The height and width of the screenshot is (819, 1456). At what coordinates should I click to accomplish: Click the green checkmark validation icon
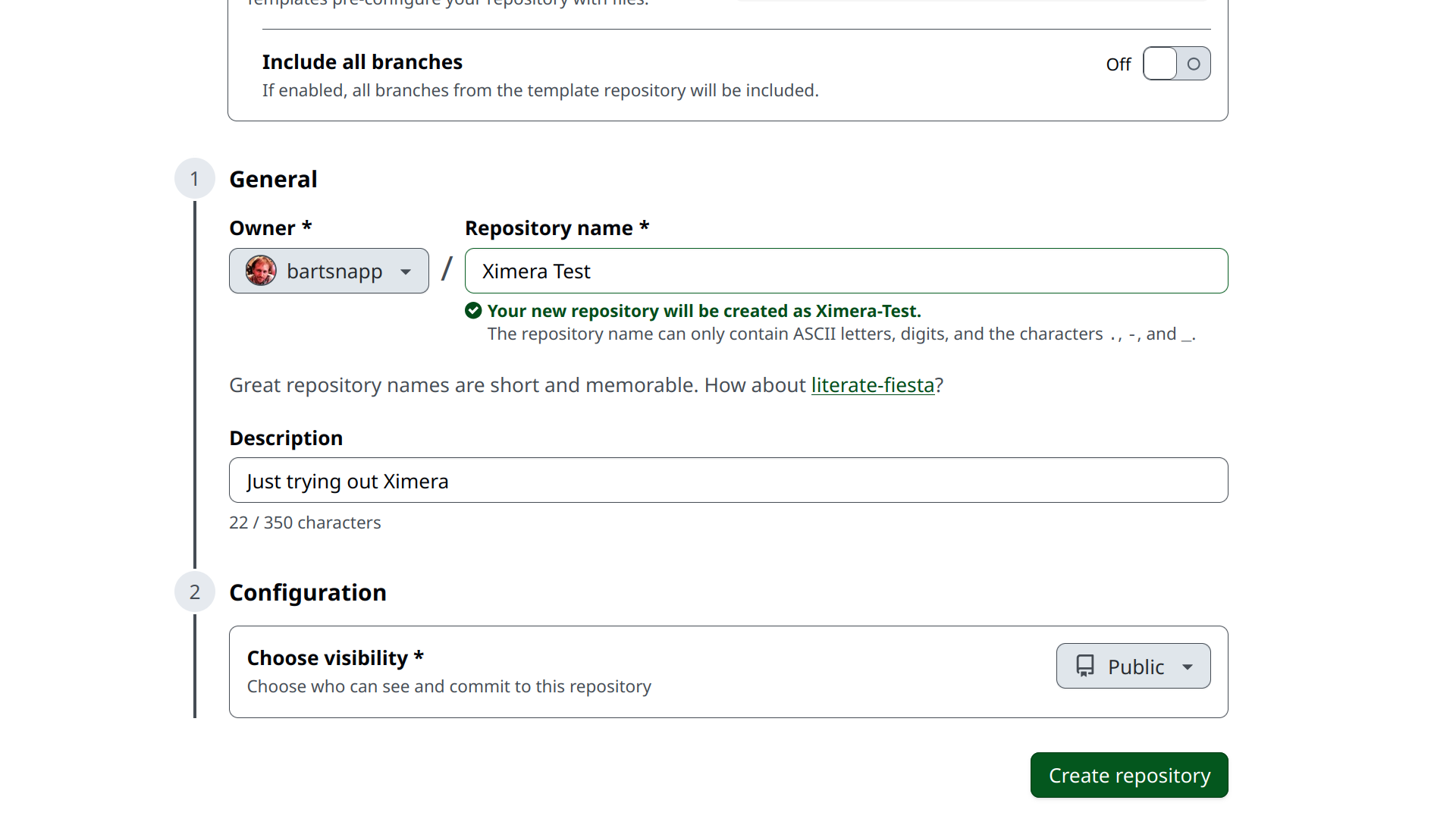pos(473,311)
